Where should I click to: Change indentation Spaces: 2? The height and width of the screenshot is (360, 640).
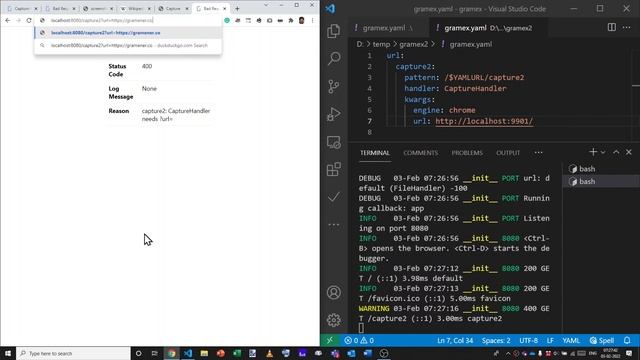coord(496,340)
